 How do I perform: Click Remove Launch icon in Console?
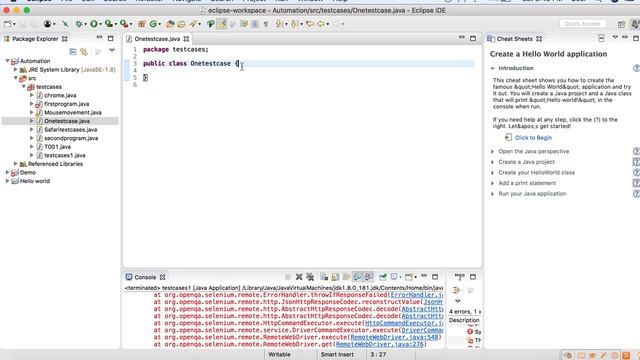[x=299, y=277]
